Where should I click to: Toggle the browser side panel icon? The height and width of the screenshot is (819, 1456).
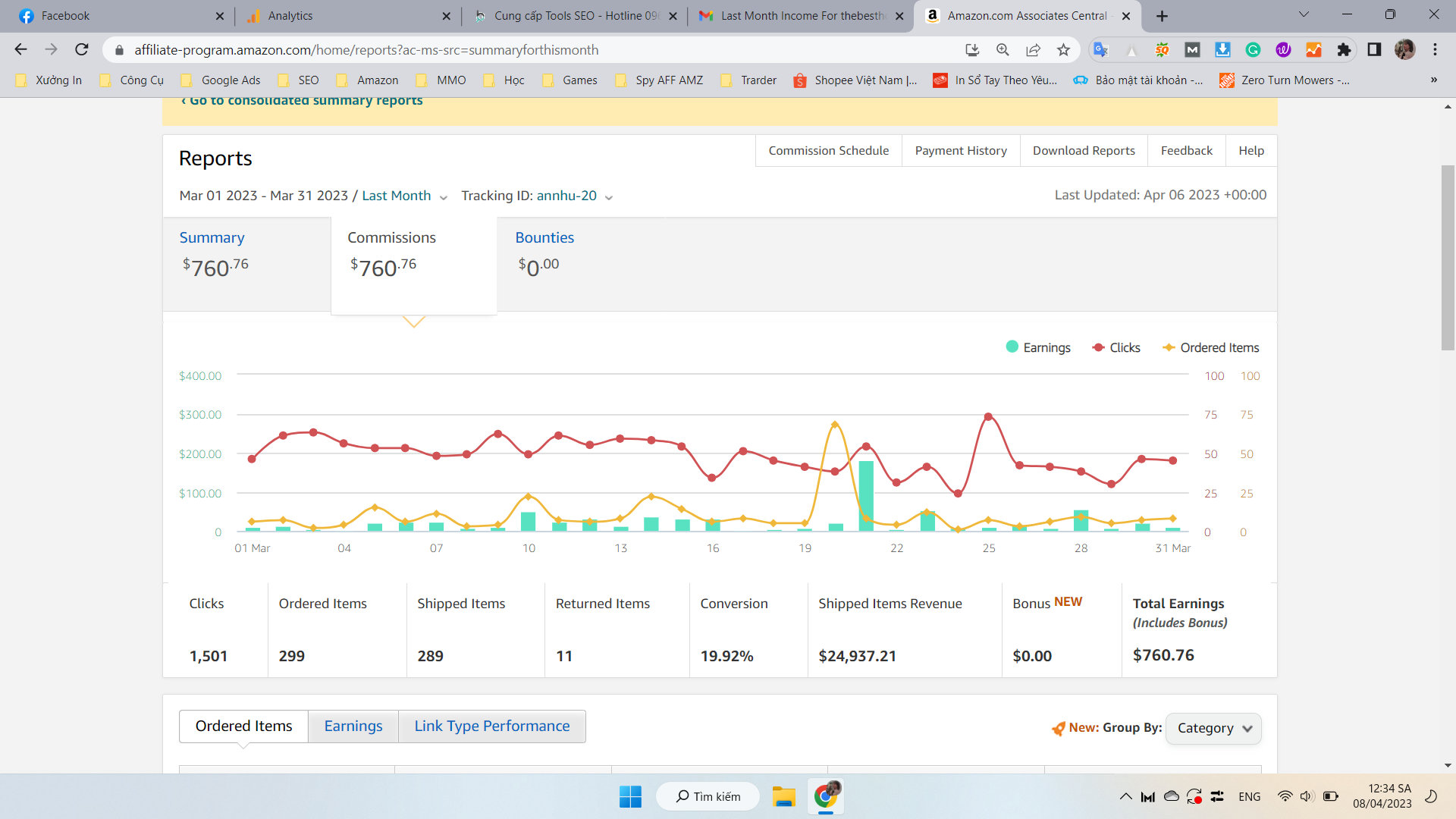click(1374, 49)
